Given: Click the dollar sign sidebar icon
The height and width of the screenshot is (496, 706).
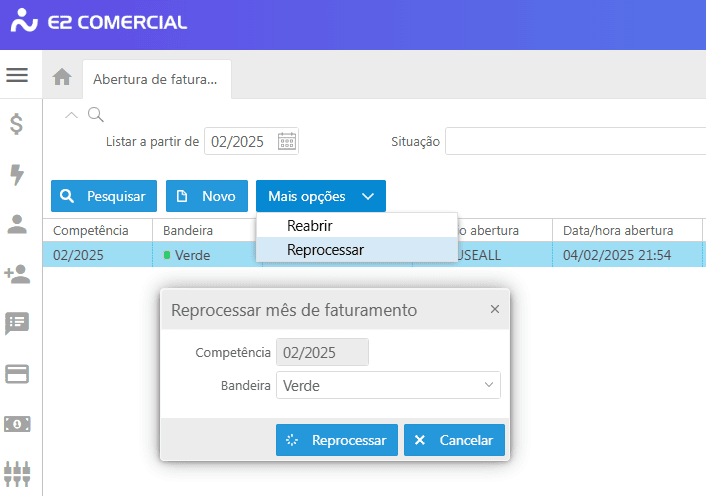Looking at the screenshot, I should 17,124.
